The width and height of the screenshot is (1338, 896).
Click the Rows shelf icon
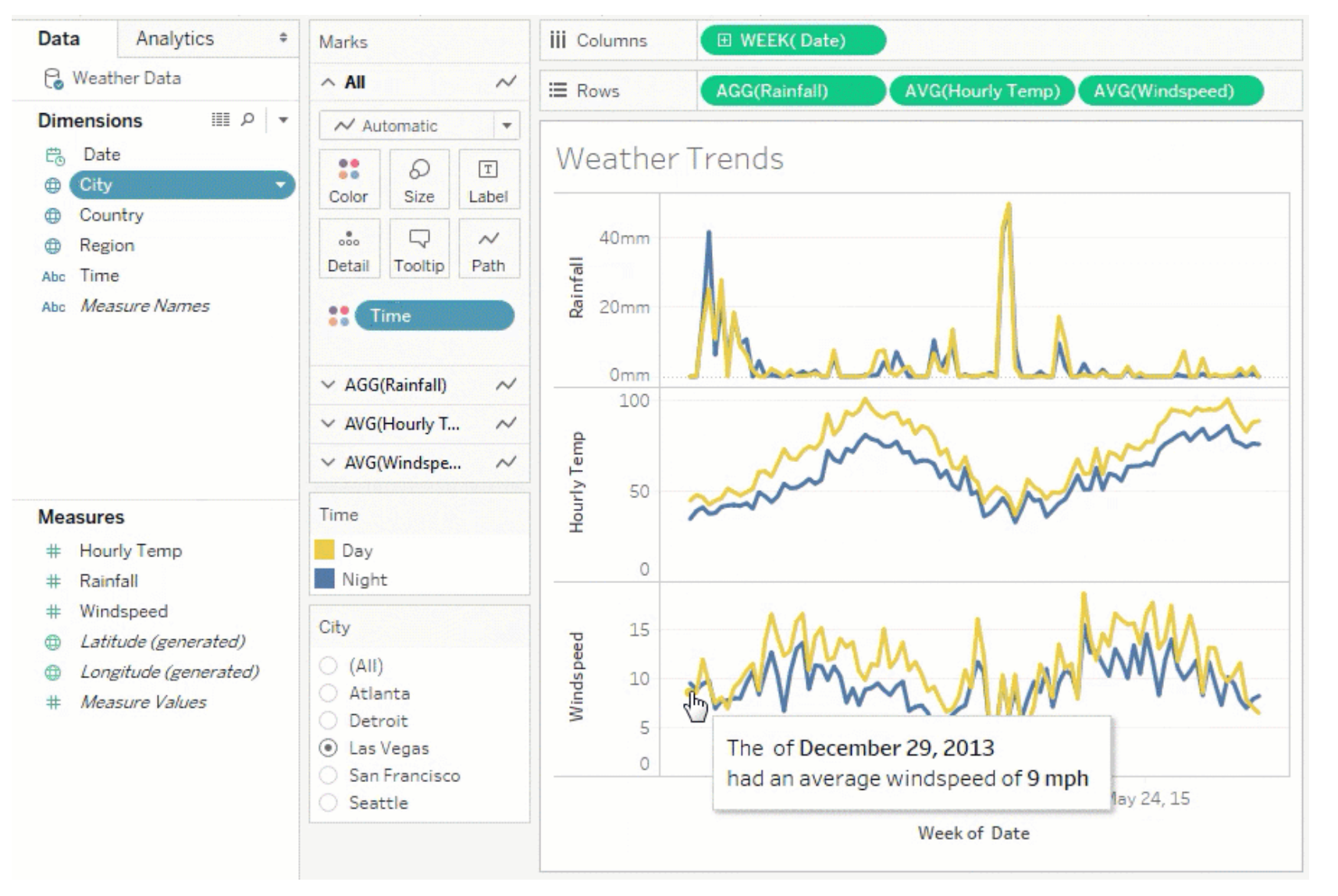point(557,91)
